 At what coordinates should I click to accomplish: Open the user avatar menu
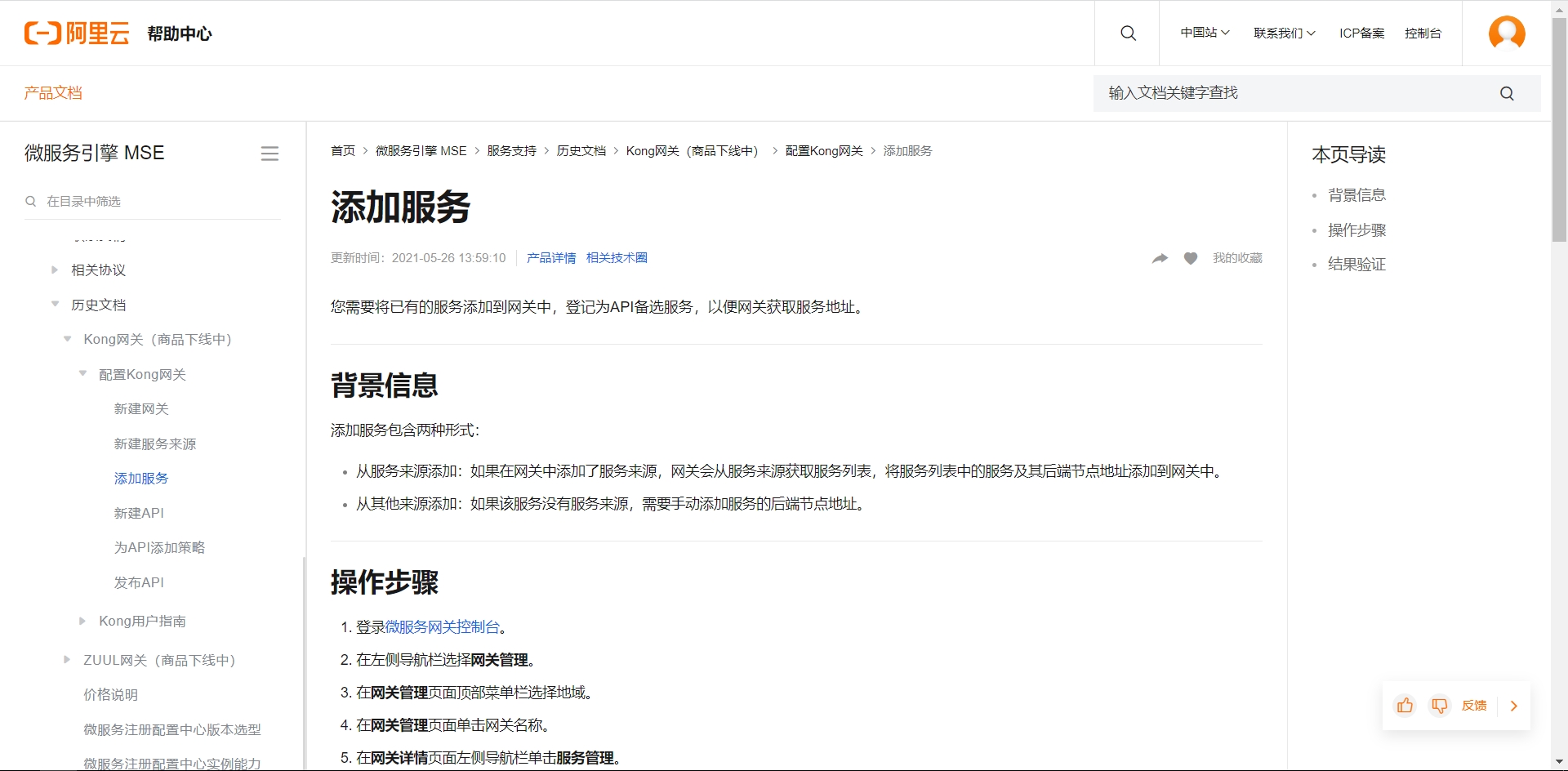pyautogui.click(x=1507, y=33)
